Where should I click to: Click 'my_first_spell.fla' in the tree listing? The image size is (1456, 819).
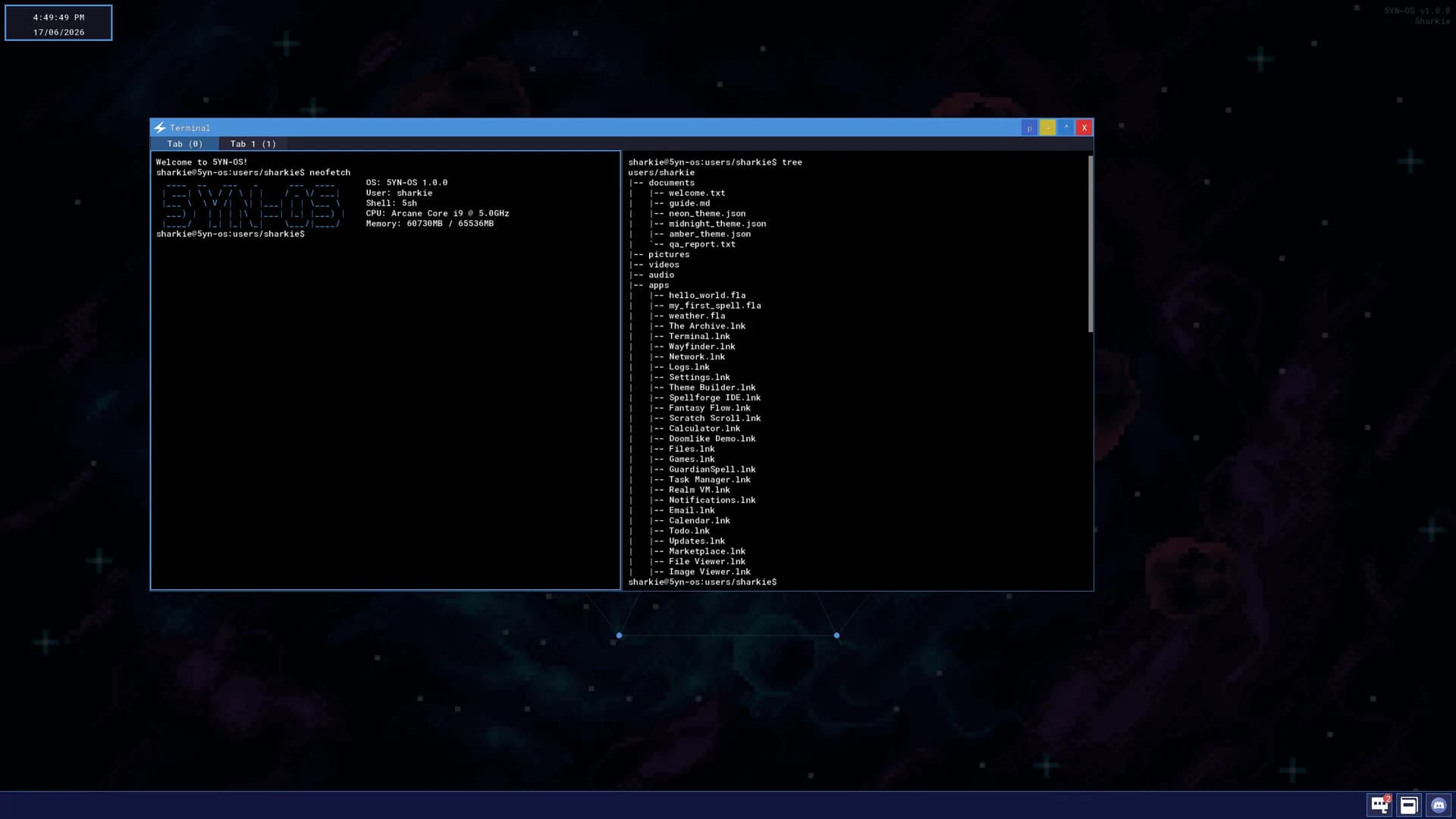pyautogui.click(x=715, y=306)
